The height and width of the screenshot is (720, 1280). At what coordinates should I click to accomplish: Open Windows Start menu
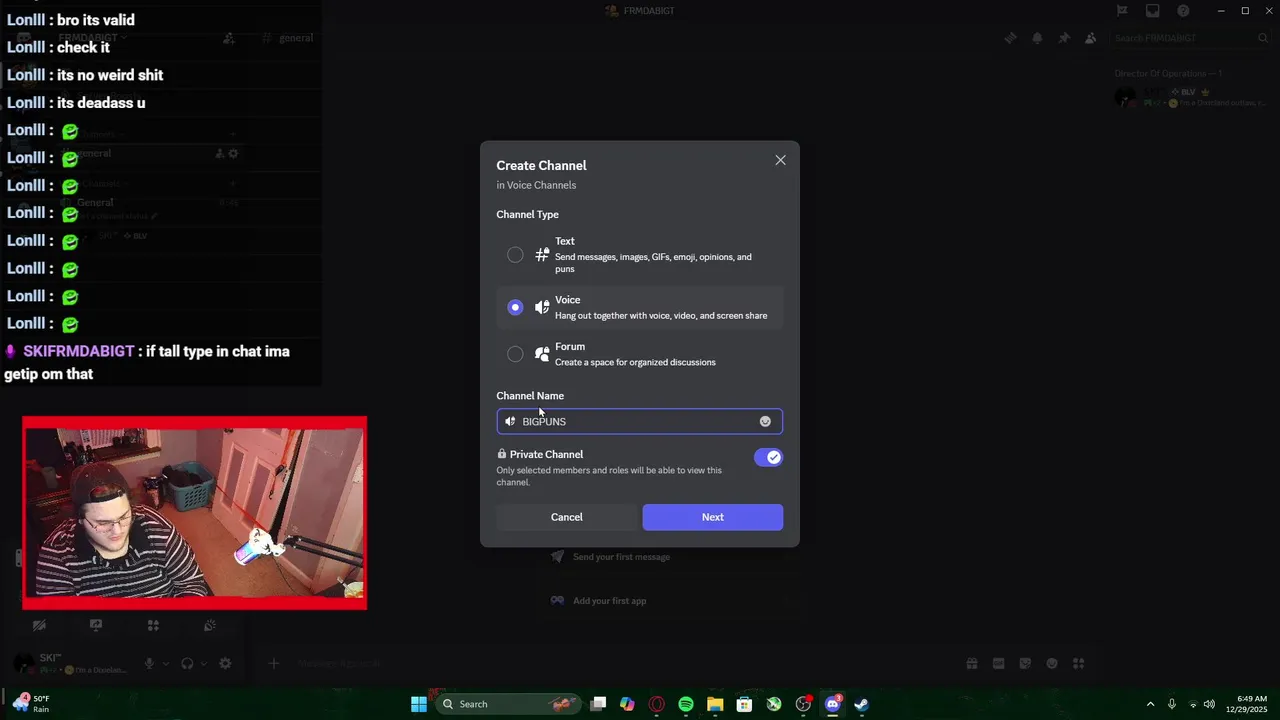tap(419, 704)
